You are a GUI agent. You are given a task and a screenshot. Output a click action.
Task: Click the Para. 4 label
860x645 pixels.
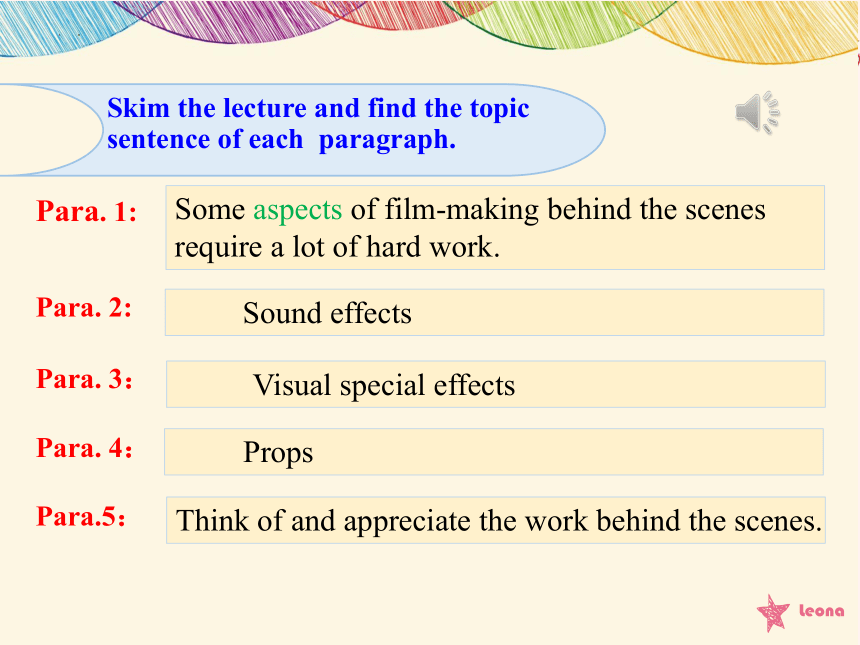(x=84, y=448)
